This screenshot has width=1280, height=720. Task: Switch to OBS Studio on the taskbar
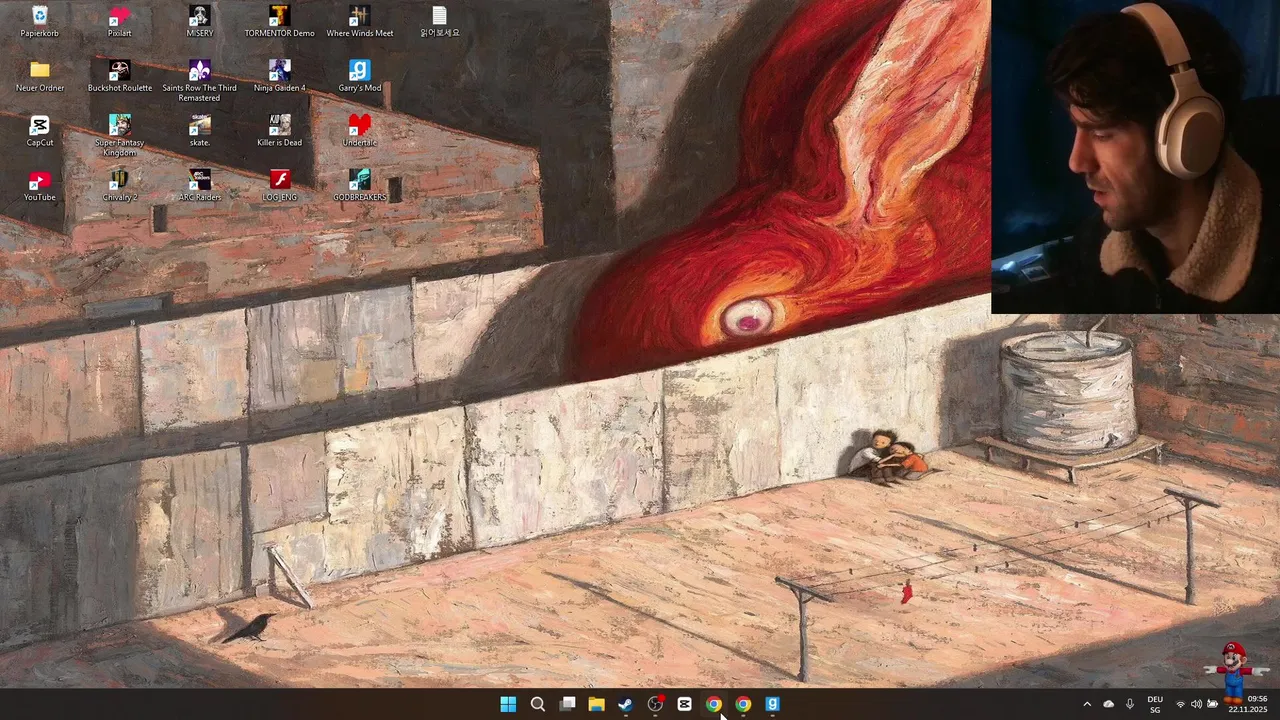(x=655, y=704)
